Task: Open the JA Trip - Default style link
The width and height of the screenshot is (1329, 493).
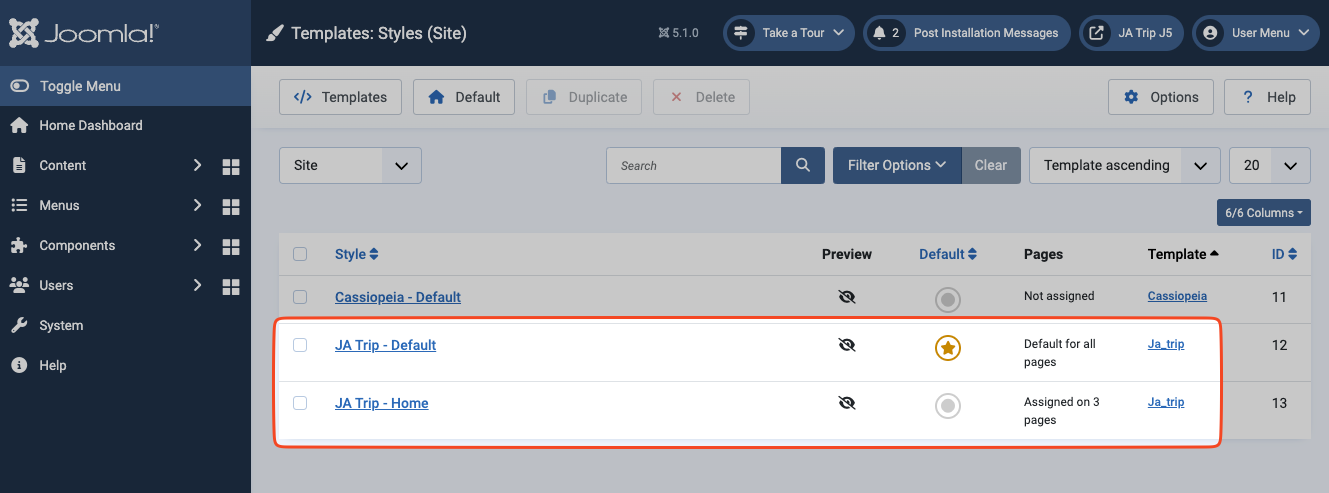Action: click(x=385, y=345)
